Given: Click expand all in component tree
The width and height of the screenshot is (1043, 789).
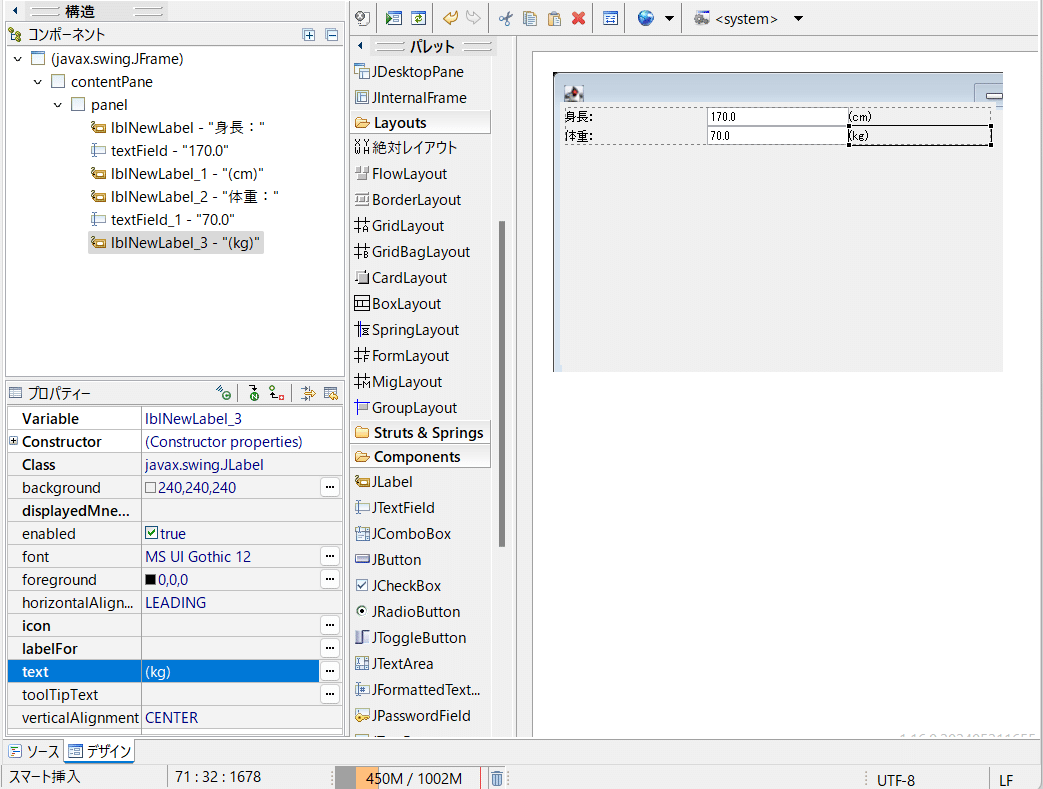Looking at the screenshot, I should [309, 35].
